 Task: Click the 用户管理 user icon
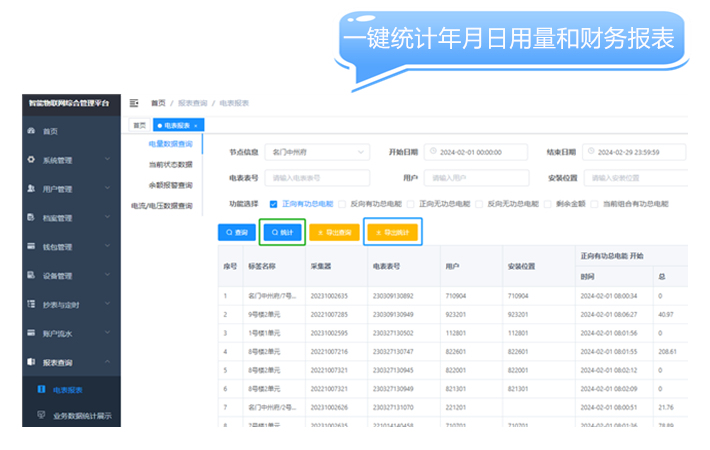[29, 189]
